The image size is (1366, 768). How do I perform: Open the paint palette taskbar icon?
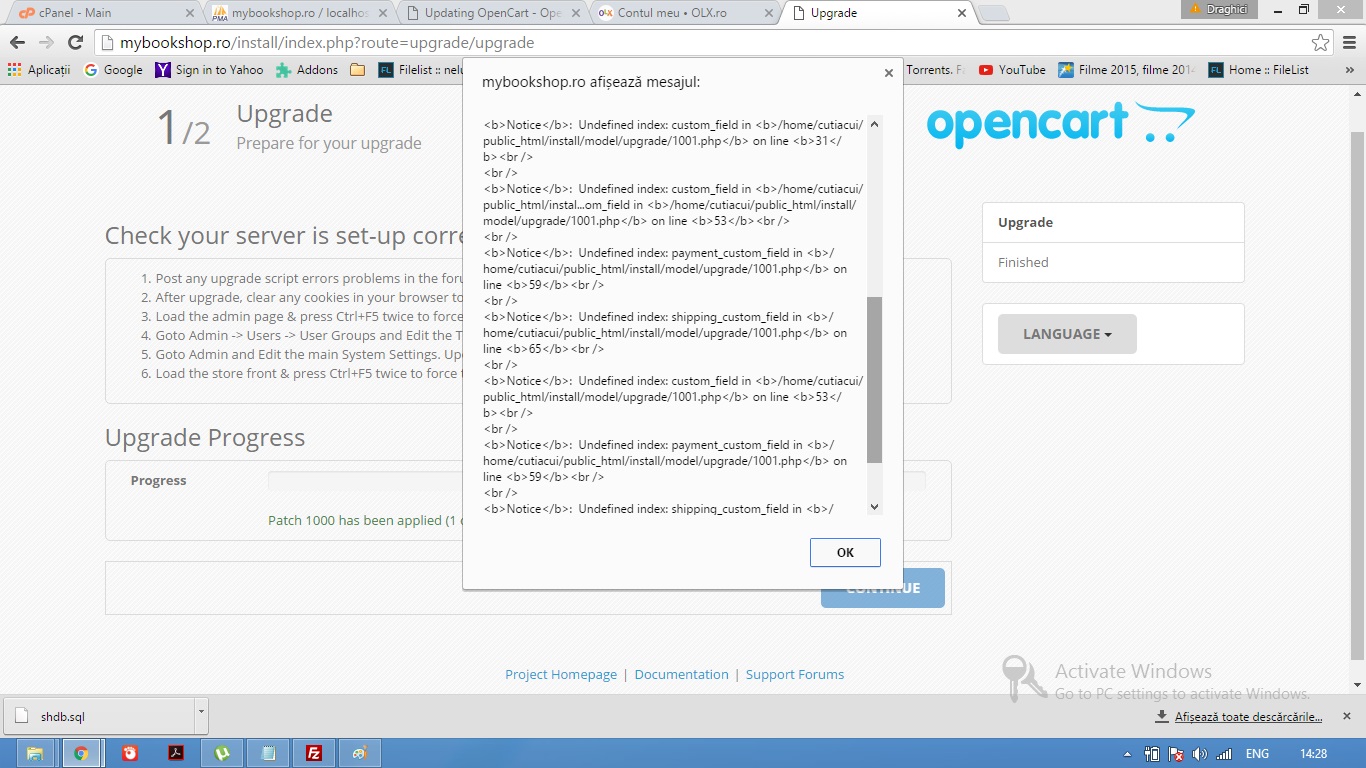(360, 753)
